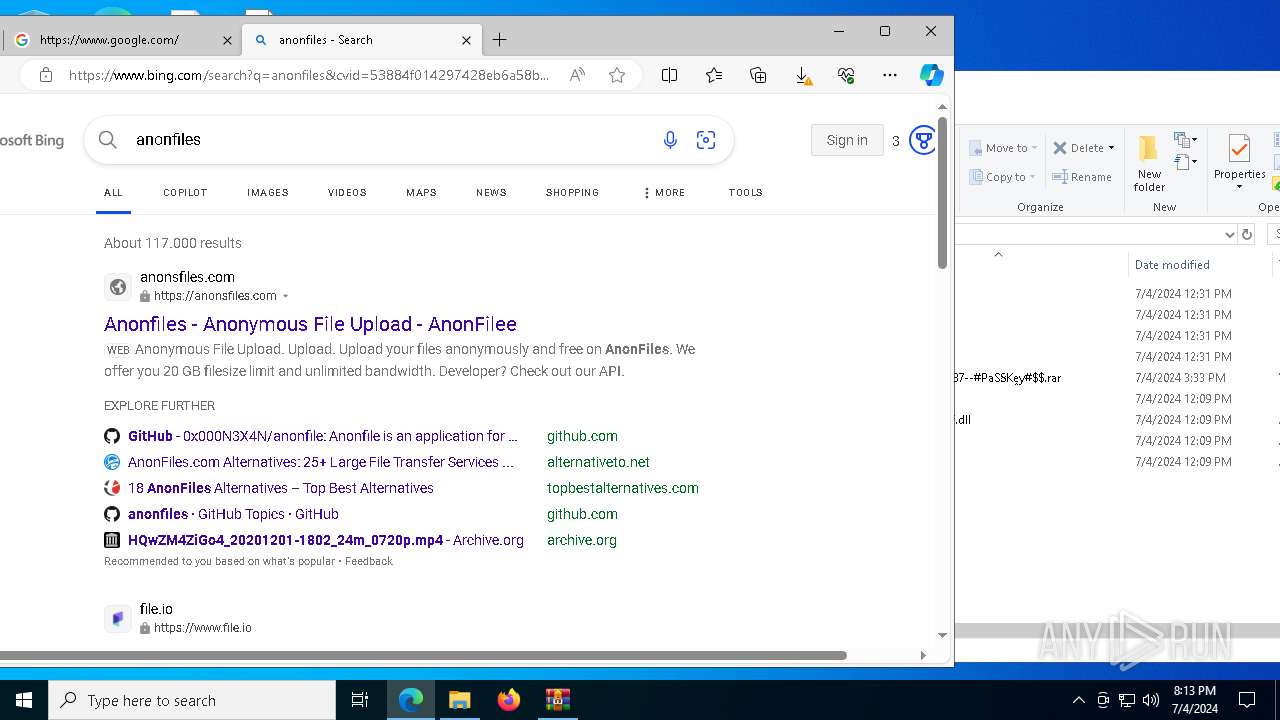Toggle Split screen icon in Edge toolbar
Screen dimensions: 1280x720
click(670, 75)
